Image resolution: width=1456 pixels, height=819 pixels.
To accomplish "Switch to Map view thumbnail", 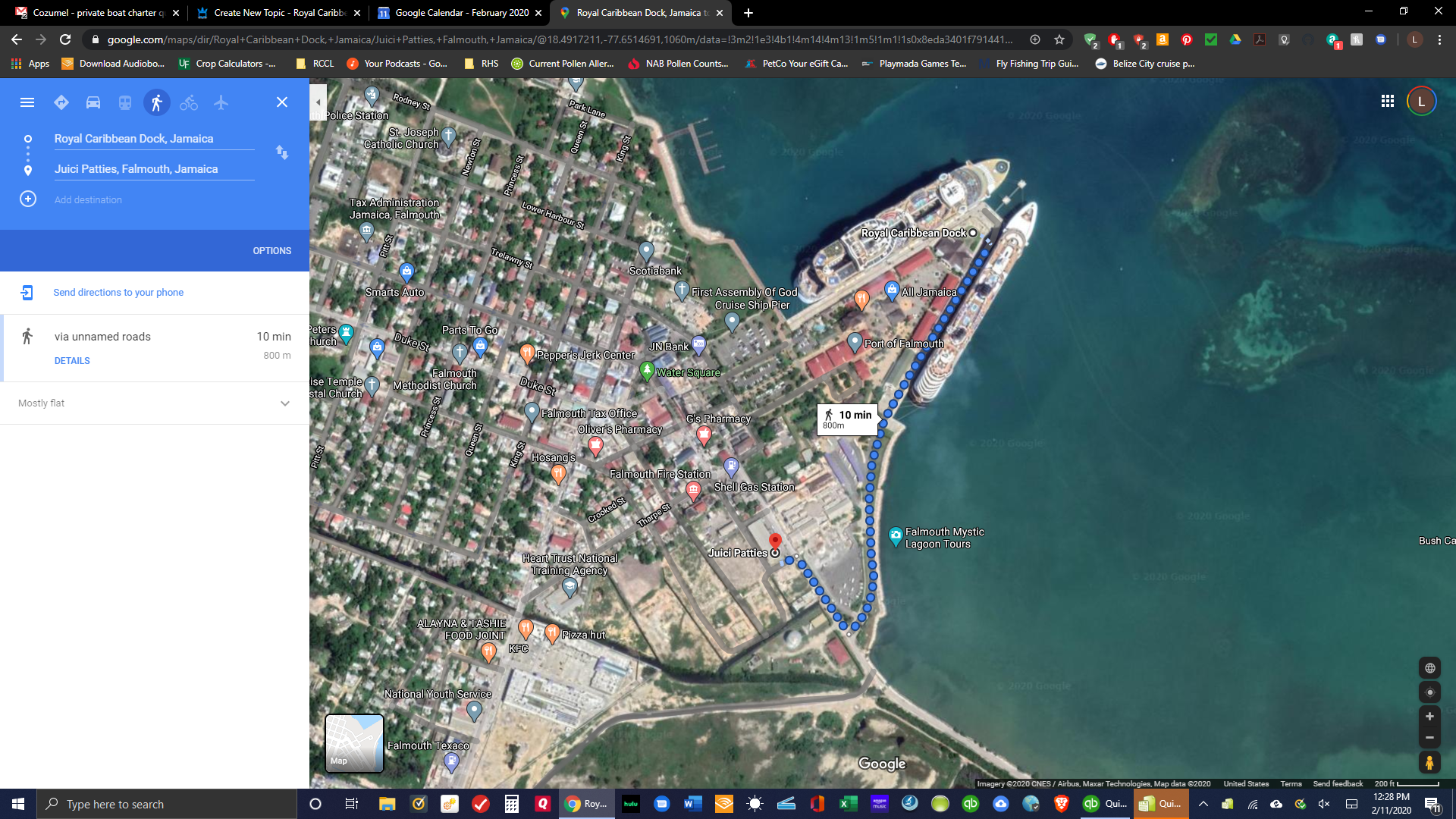I will [354, 743].
